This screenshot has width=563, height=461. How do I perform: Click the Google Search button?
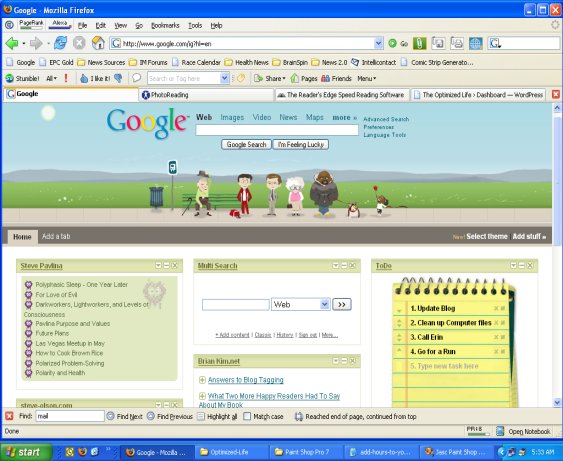click(x=246, y=144)
